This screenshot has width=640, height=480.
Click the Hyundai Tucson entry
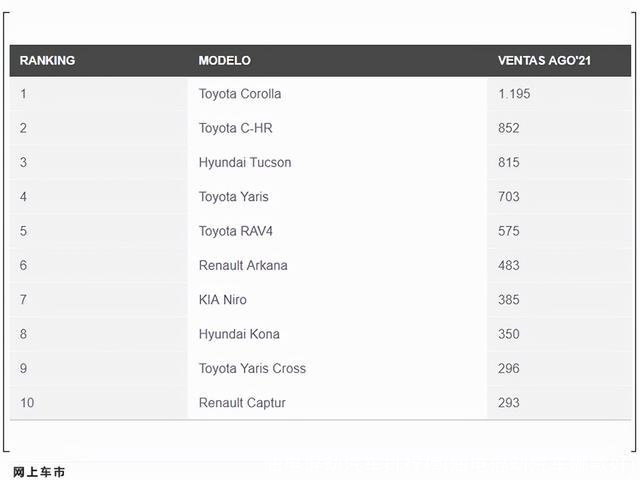[x=245, y=162]
